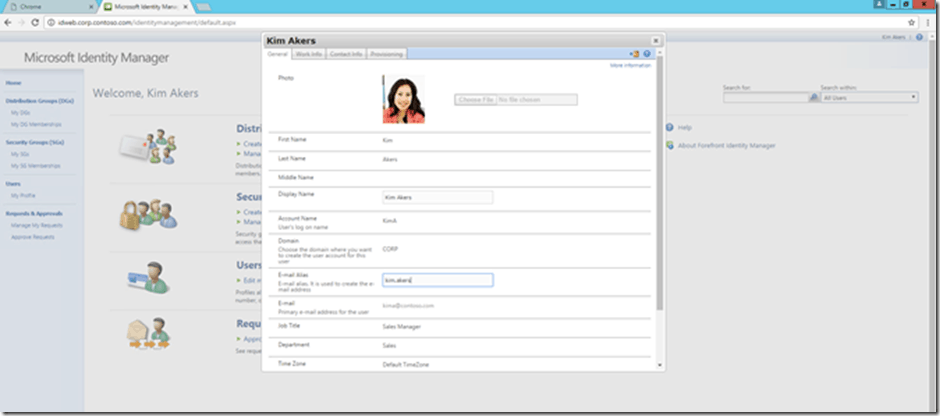Click the bookmark star in the address bar
The height and width of the screenshot is (416, 940).
point(912,21)
